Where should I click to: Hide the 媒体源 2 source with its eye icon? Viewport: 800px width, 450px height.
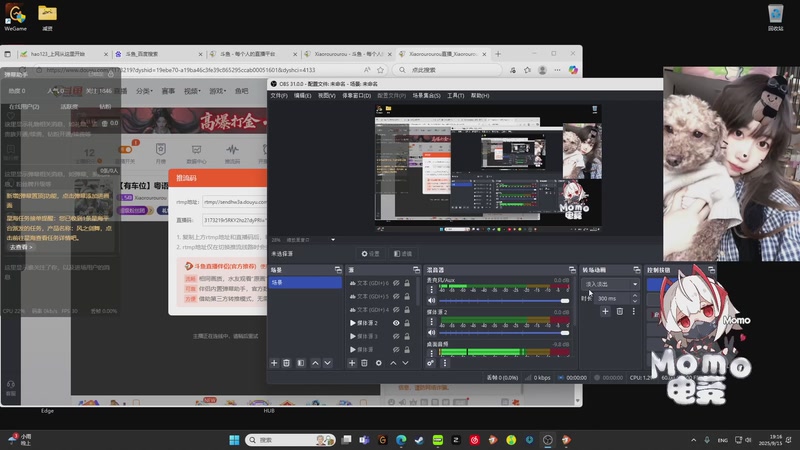(x=396, y=322)
